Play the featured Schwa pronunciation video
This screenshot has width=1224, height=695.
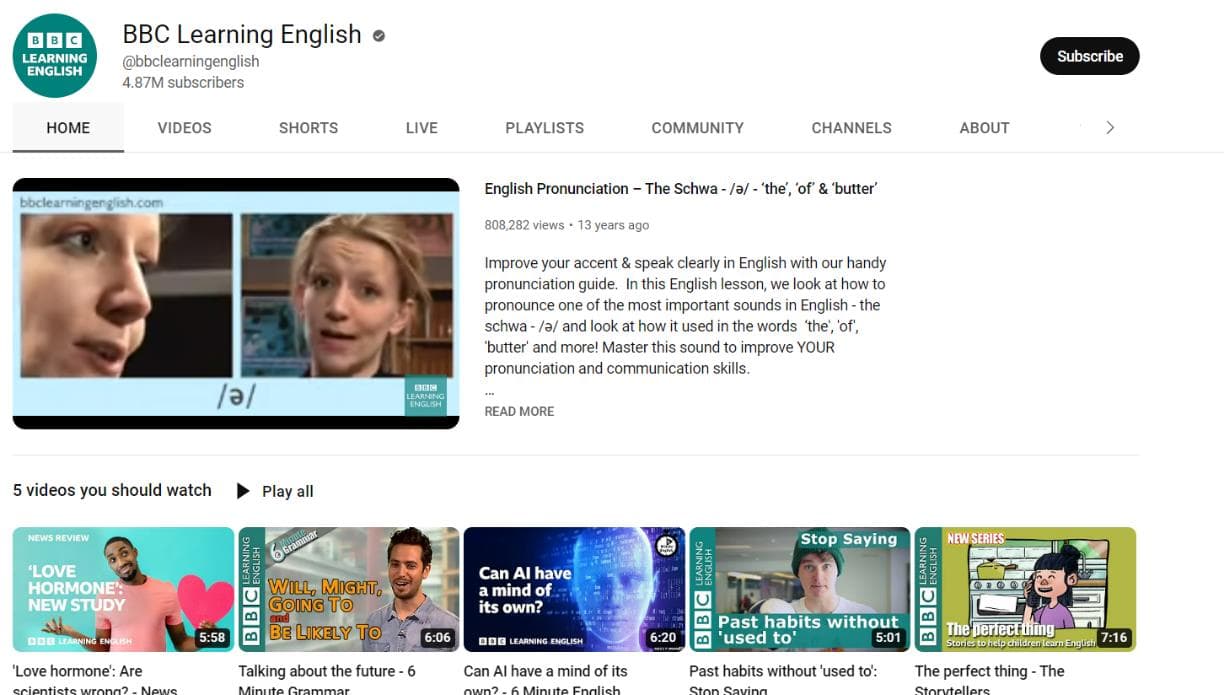pos(235,304)
